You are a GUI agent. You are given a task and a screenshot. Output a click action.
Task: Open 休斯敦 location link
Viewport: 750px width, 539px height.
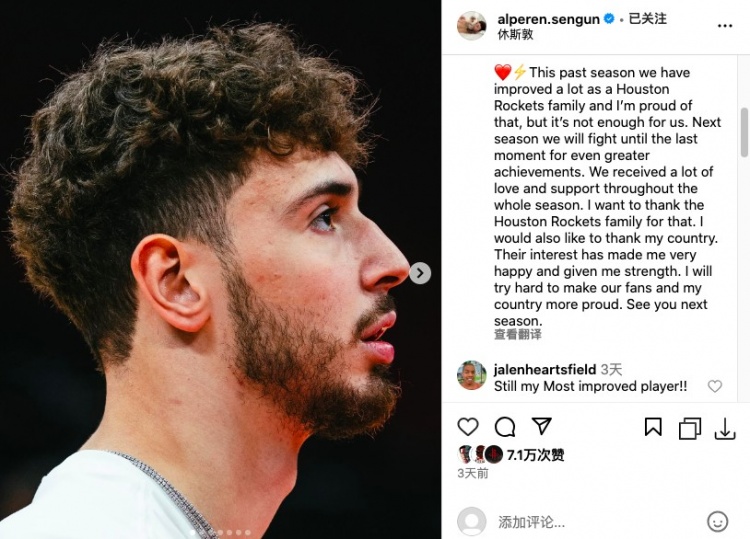pos(515,34)
